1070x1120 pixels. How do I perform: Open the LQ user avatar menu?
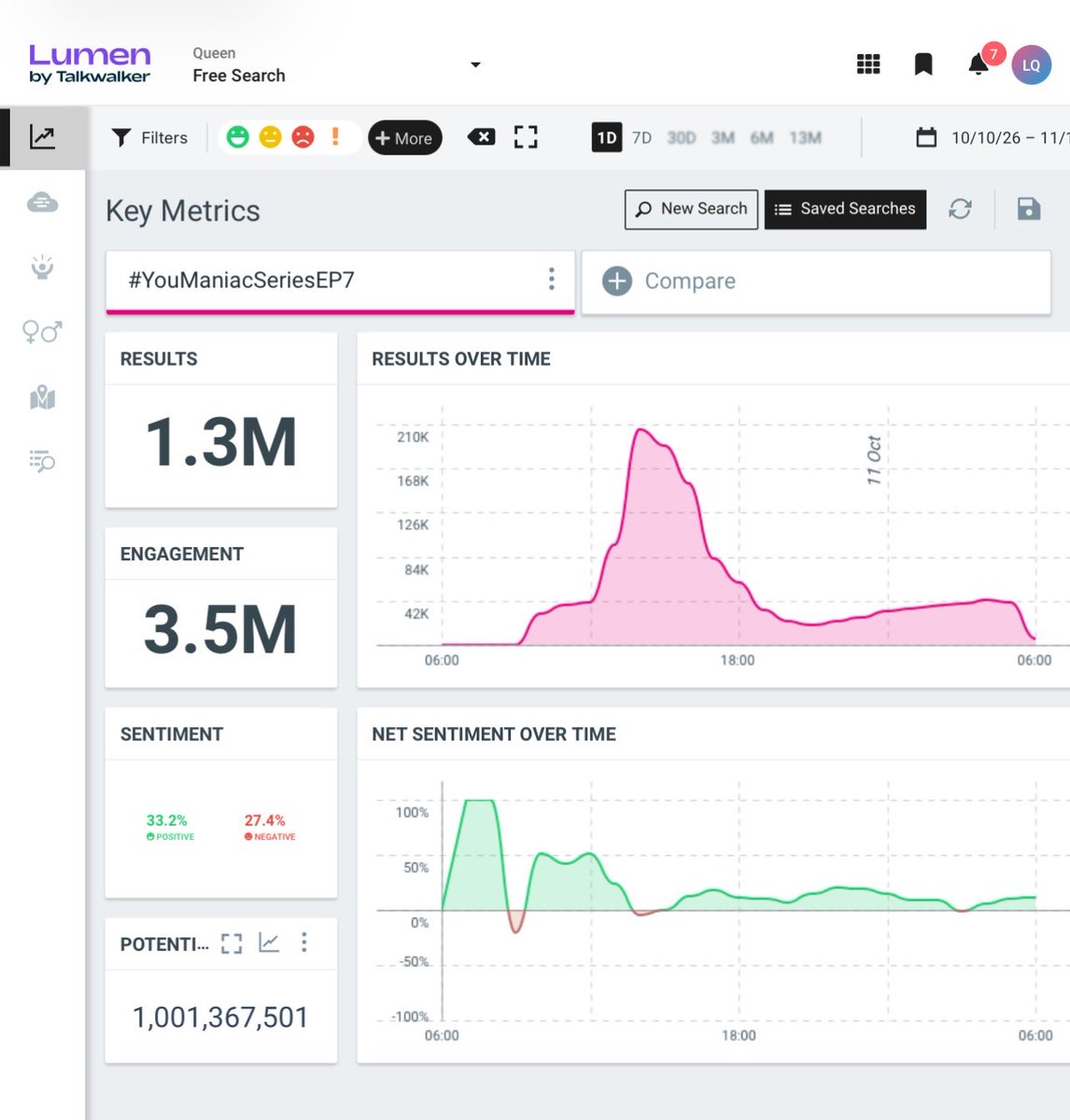point(1032,65)
